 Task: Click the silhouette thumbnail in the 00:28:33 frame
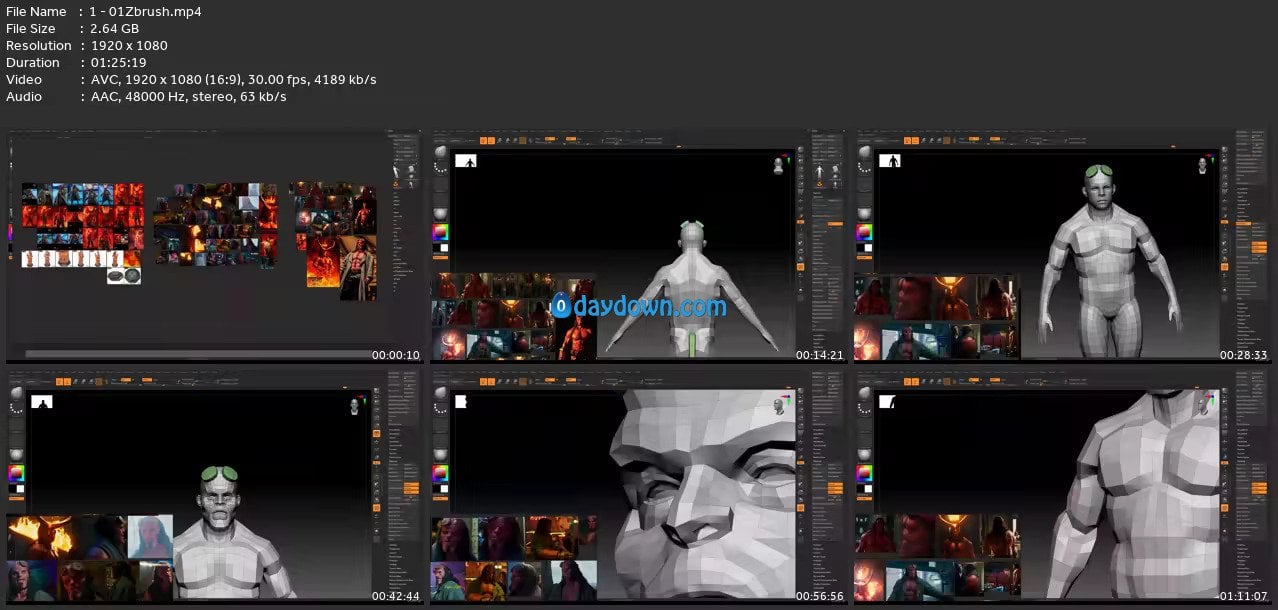click(889, 160)
